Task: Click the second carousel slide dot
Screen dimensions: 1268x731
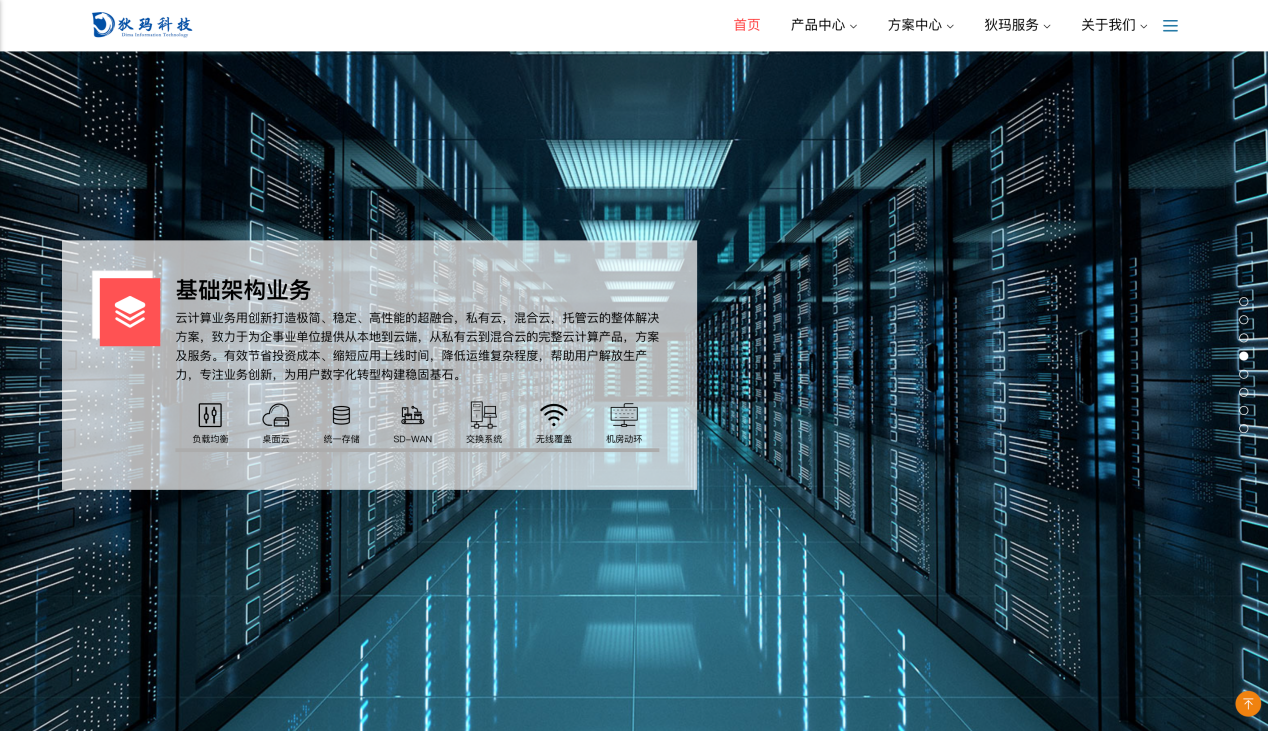Action: point(1244,320)
